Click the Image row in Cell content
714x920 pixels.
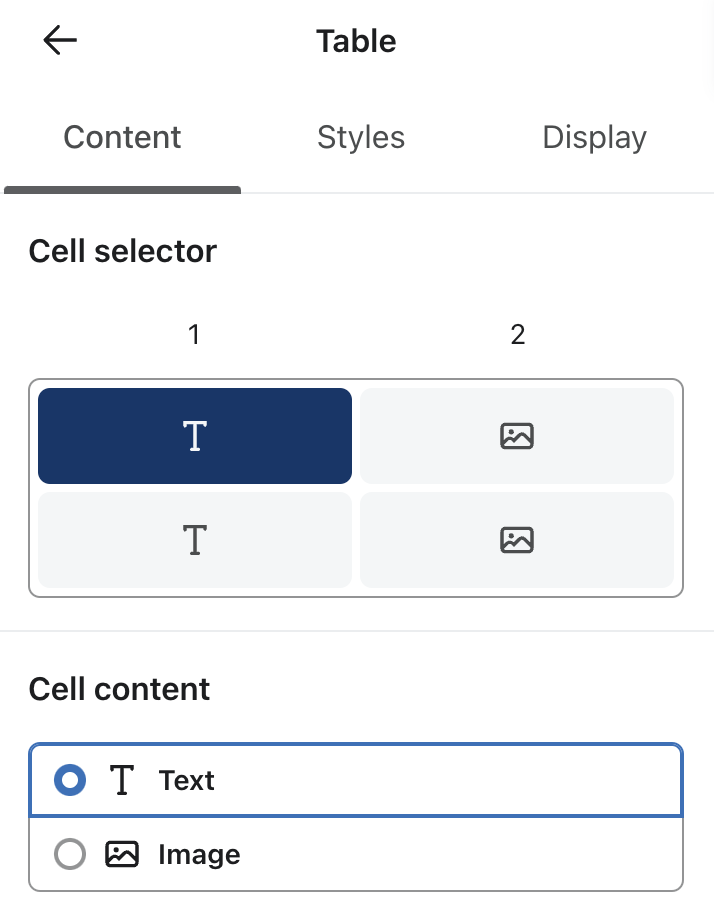356,854
